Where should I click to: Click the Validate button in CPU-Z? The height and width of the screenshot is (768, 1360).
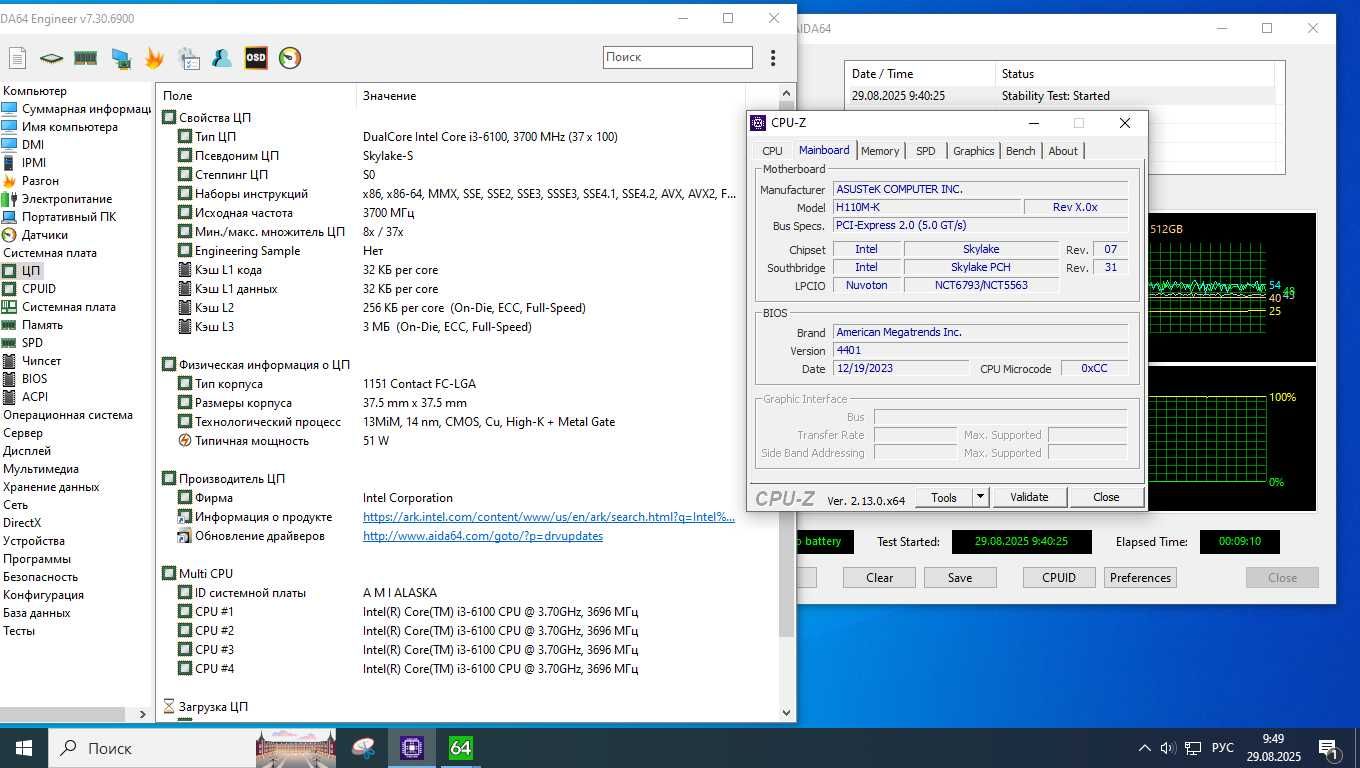(1029, 497)
